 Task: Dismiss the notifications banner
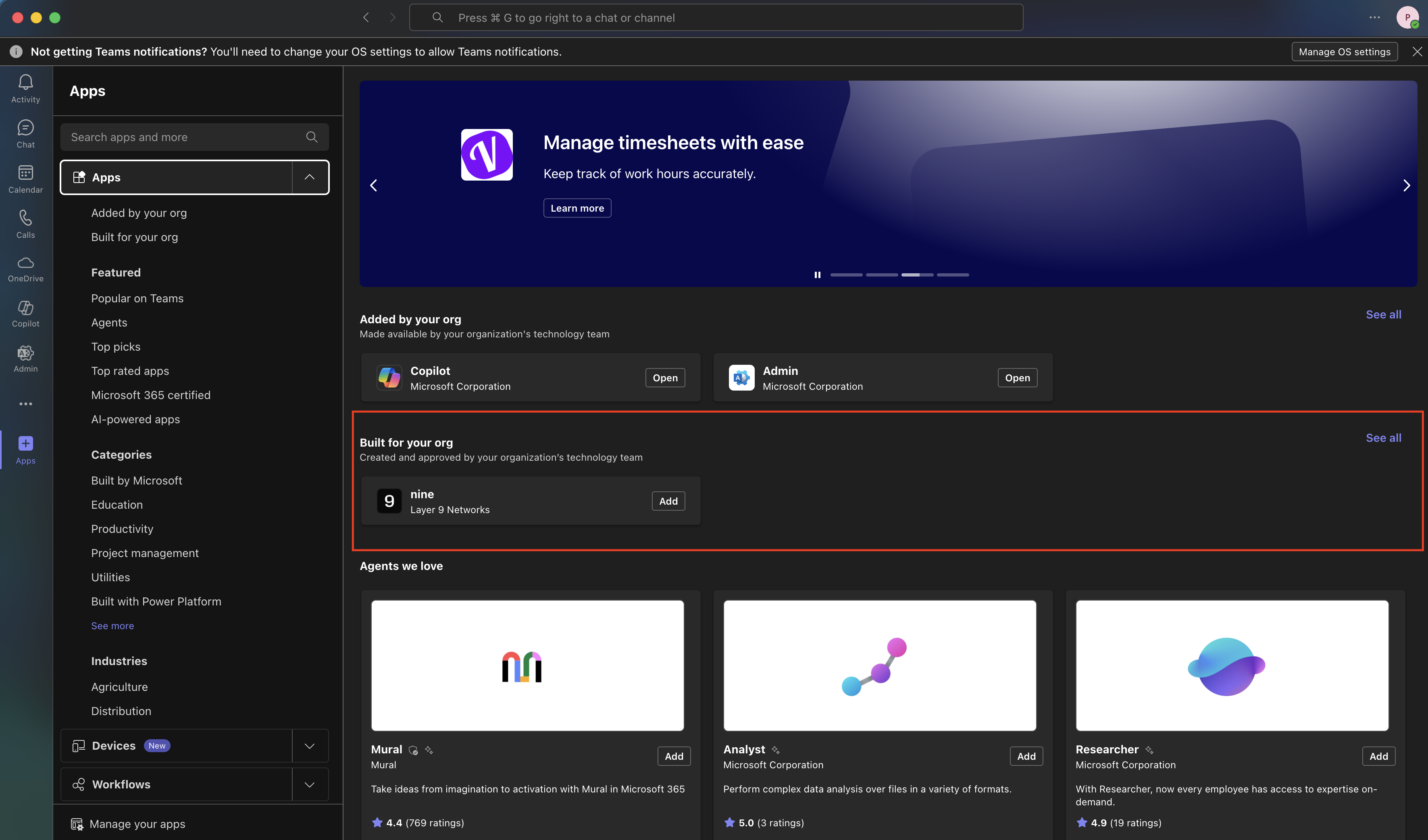point(1417,52)
